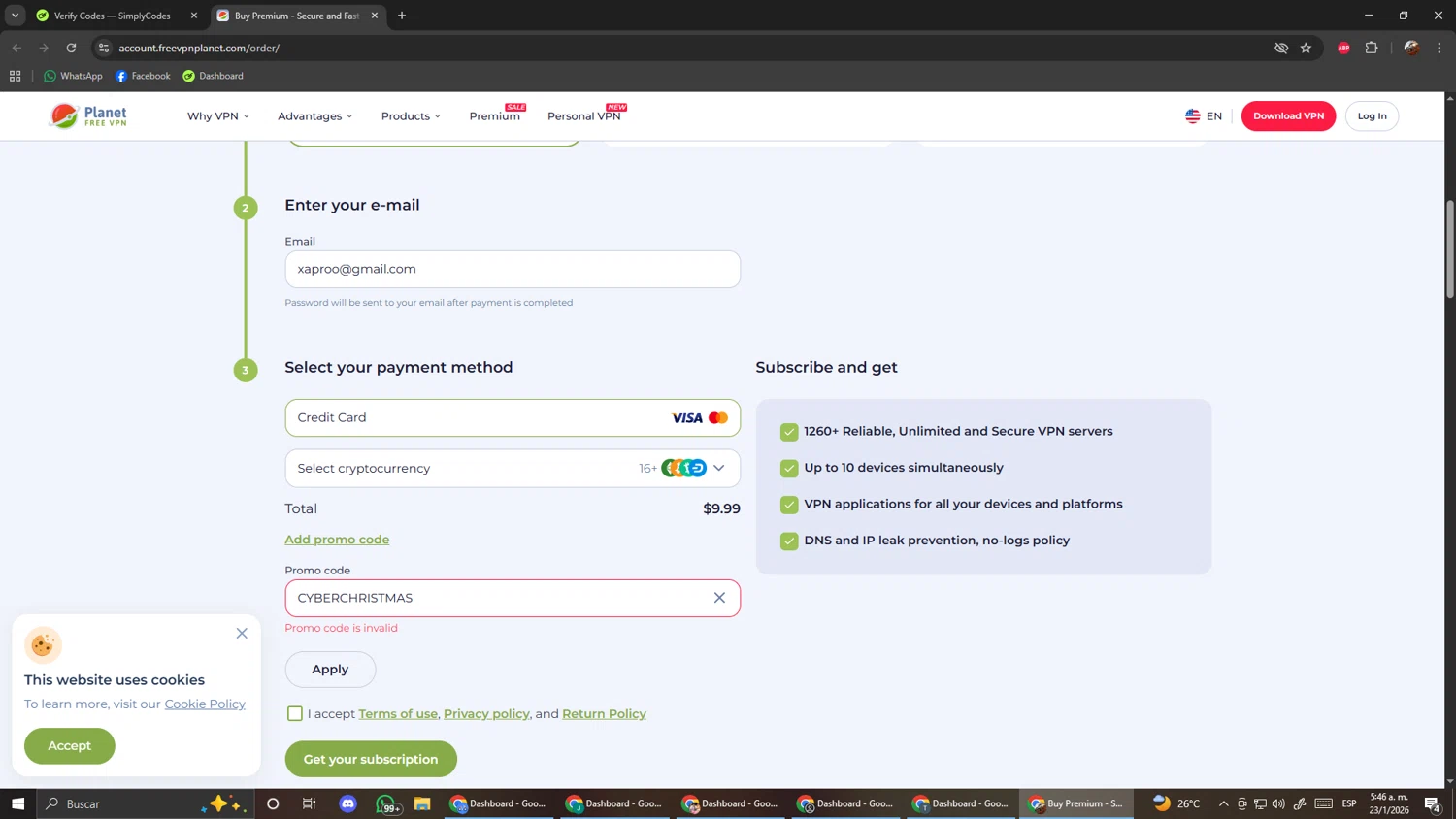Open the Windows Start menu
Image resolution: width=1456 pixels, height=819 pixels.
click(x=17, y=803)
